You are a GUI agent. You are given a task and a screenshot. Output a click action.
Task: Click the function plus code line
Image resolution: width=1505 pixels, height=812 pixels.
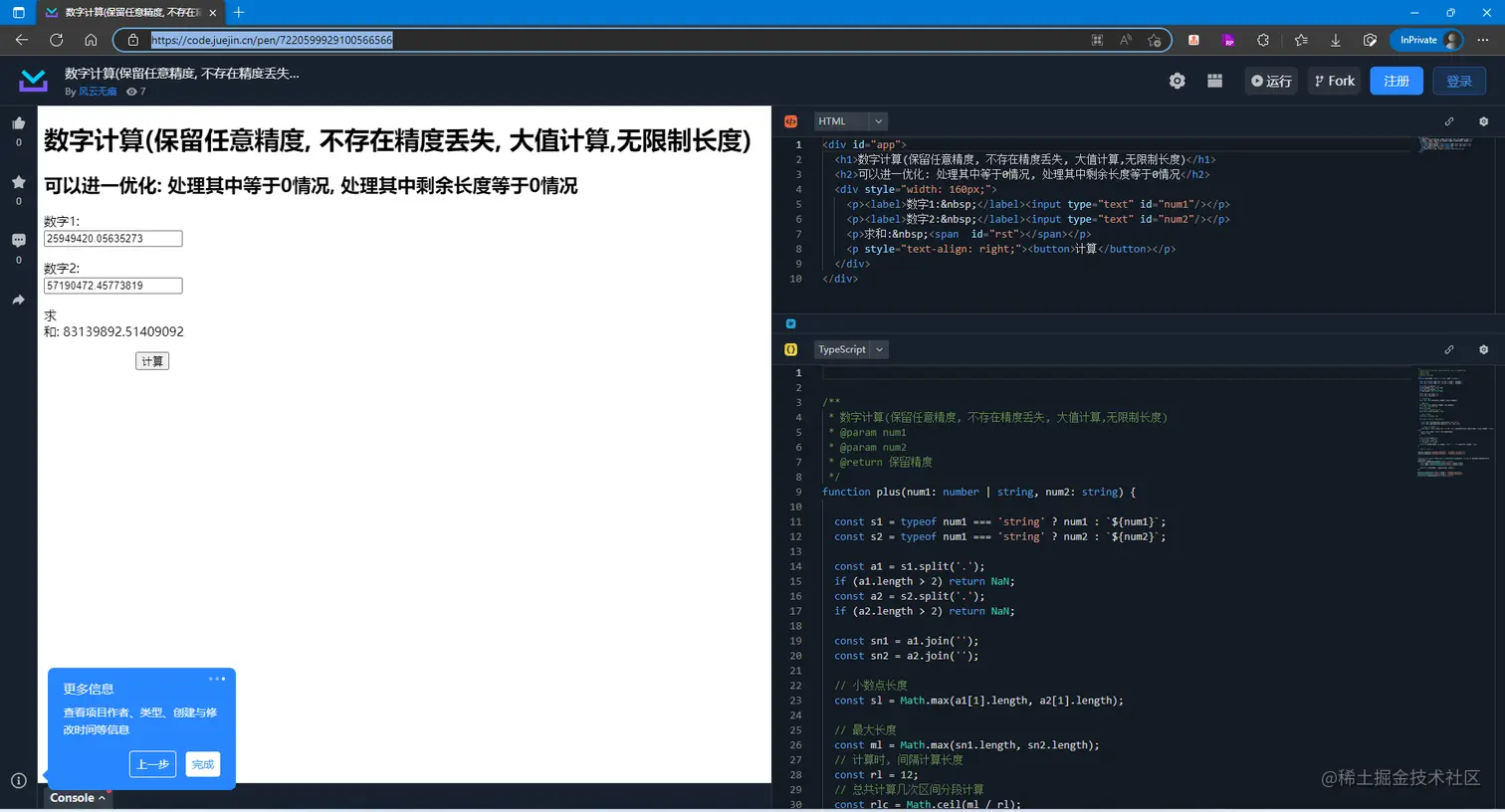(978, 492)
